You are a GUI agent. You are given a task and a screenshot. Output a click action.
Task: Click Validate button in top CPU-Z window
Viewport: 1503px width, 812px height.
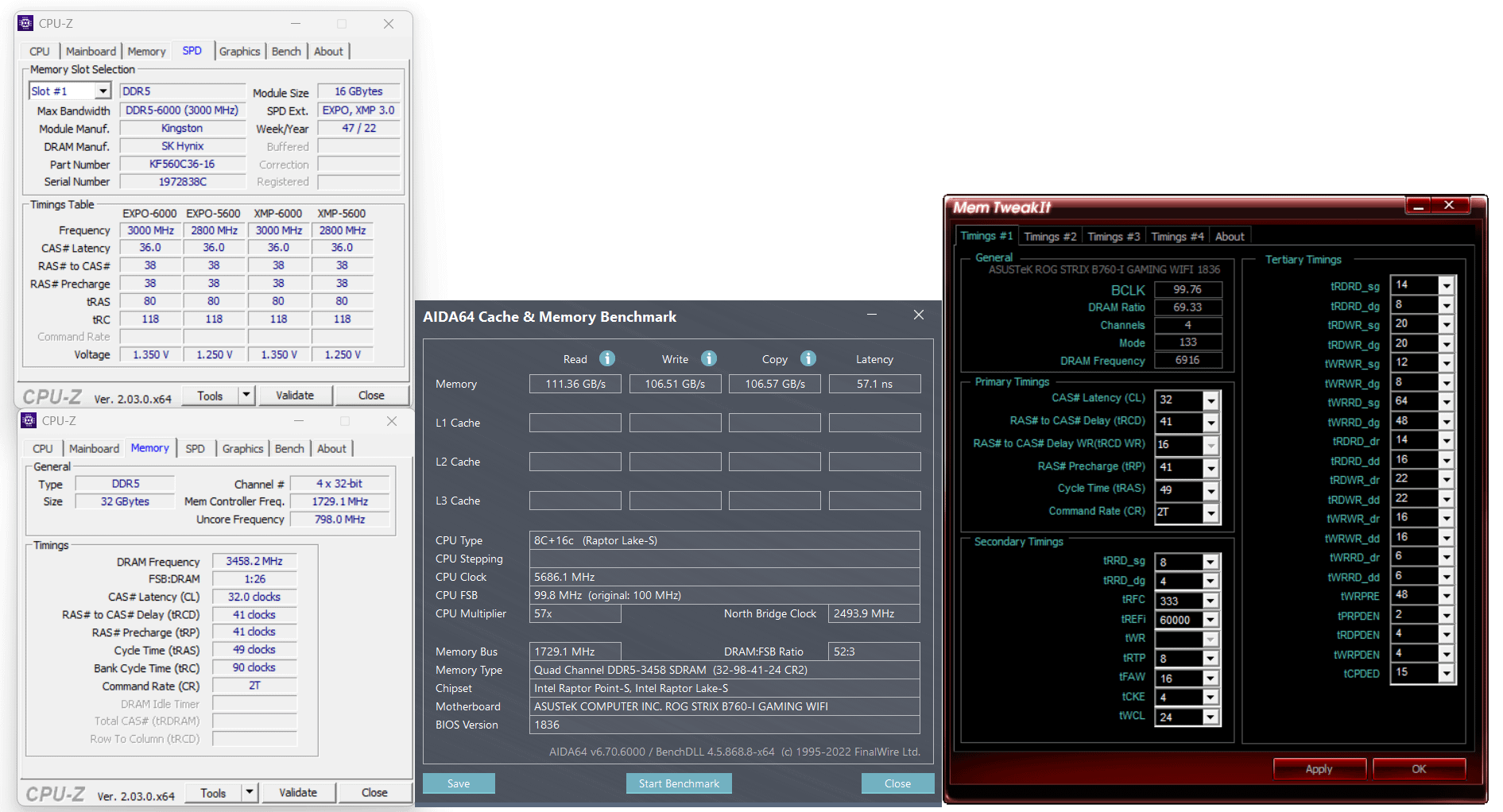[x=295, y=395]
